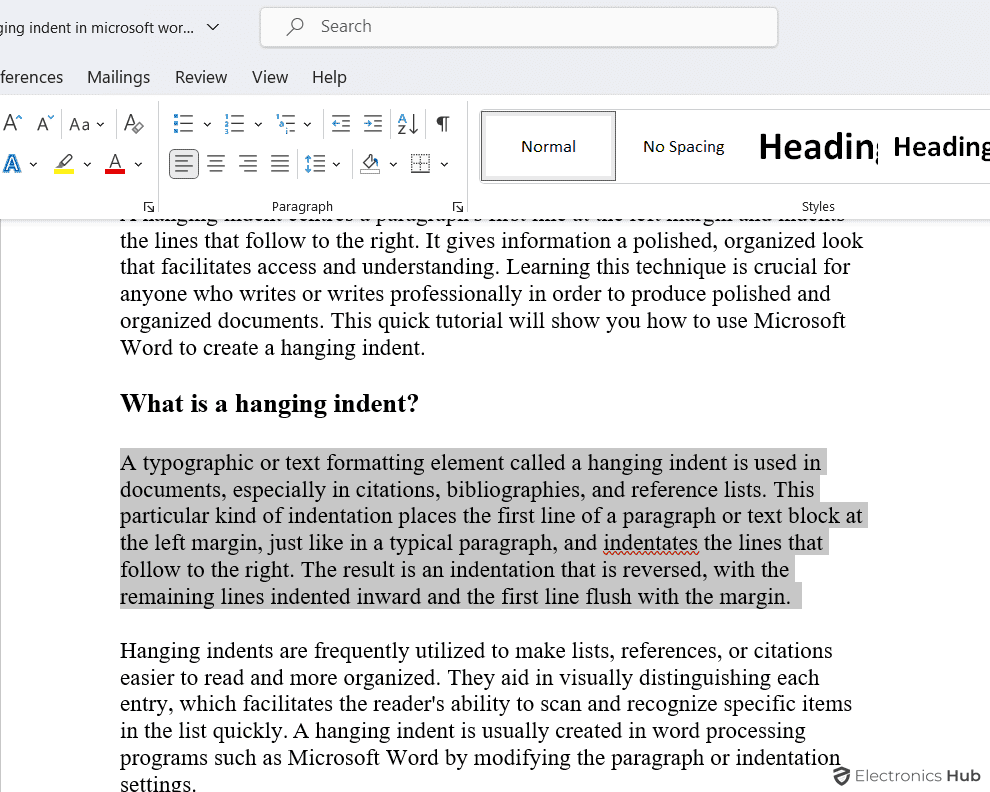
Task: Toggle Align Right formatting
Action: (247, 163)
